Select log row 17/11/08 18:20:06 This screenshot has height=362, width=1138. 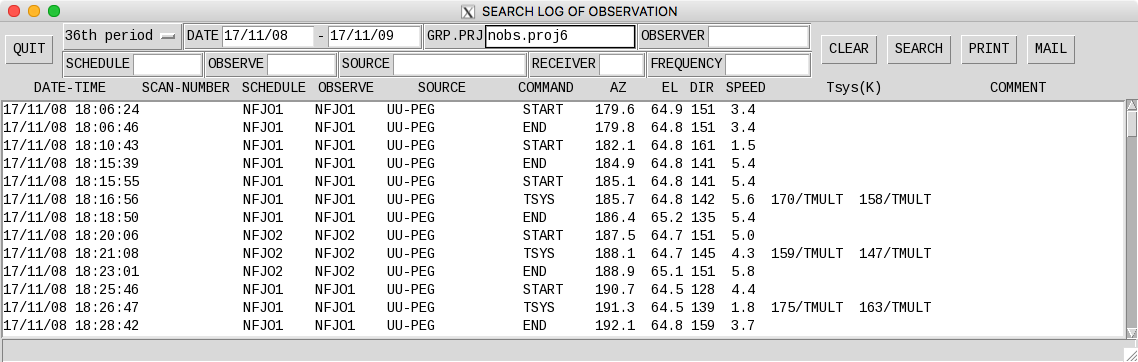click(563, 236)
